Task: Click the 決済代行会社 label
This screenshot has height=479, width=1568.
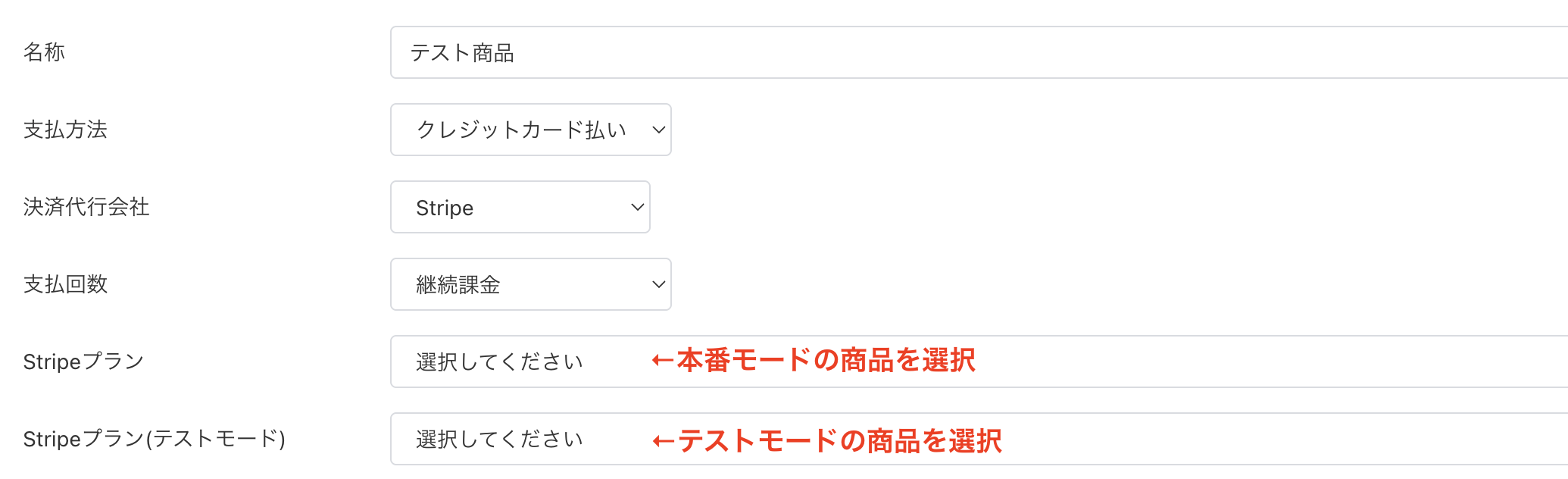Action: [x=86, y=207]
